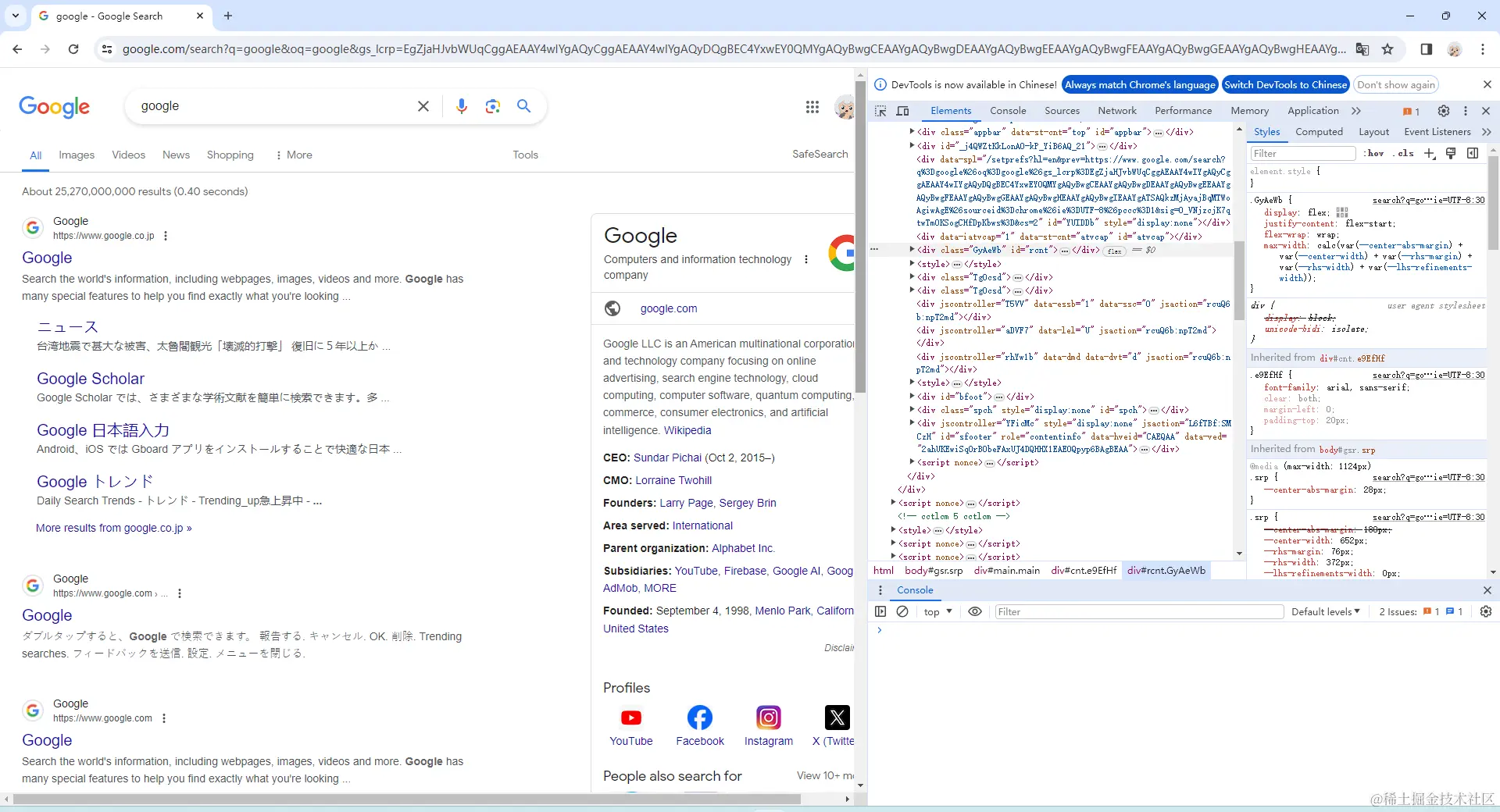The width and height of the screenshot is (1500, 812).
Task: Open the Google Scholar result link
Action: click(x=91, y=379)
